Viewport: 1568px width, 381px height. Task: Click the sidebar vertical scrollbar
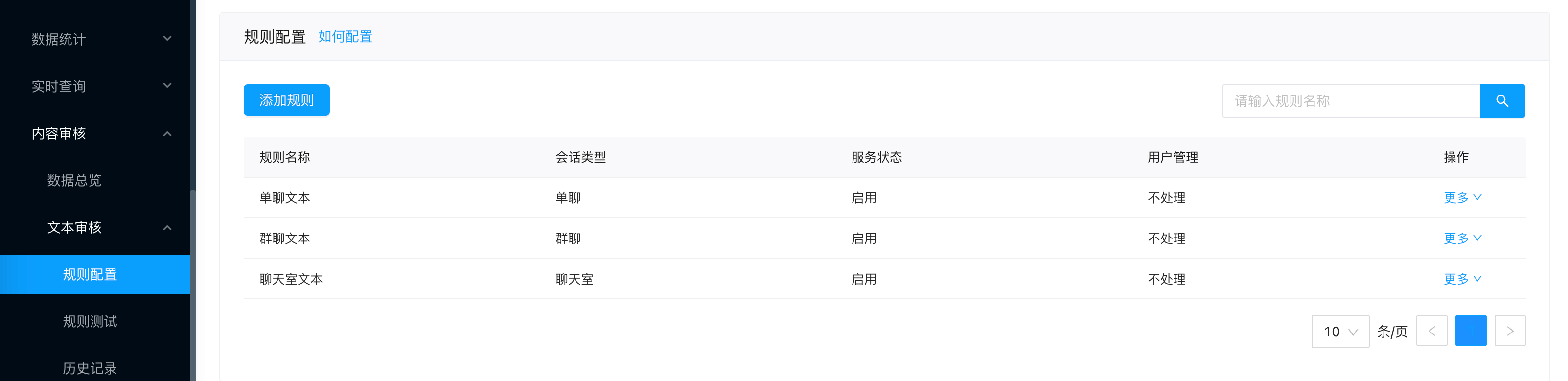(193, 285)
